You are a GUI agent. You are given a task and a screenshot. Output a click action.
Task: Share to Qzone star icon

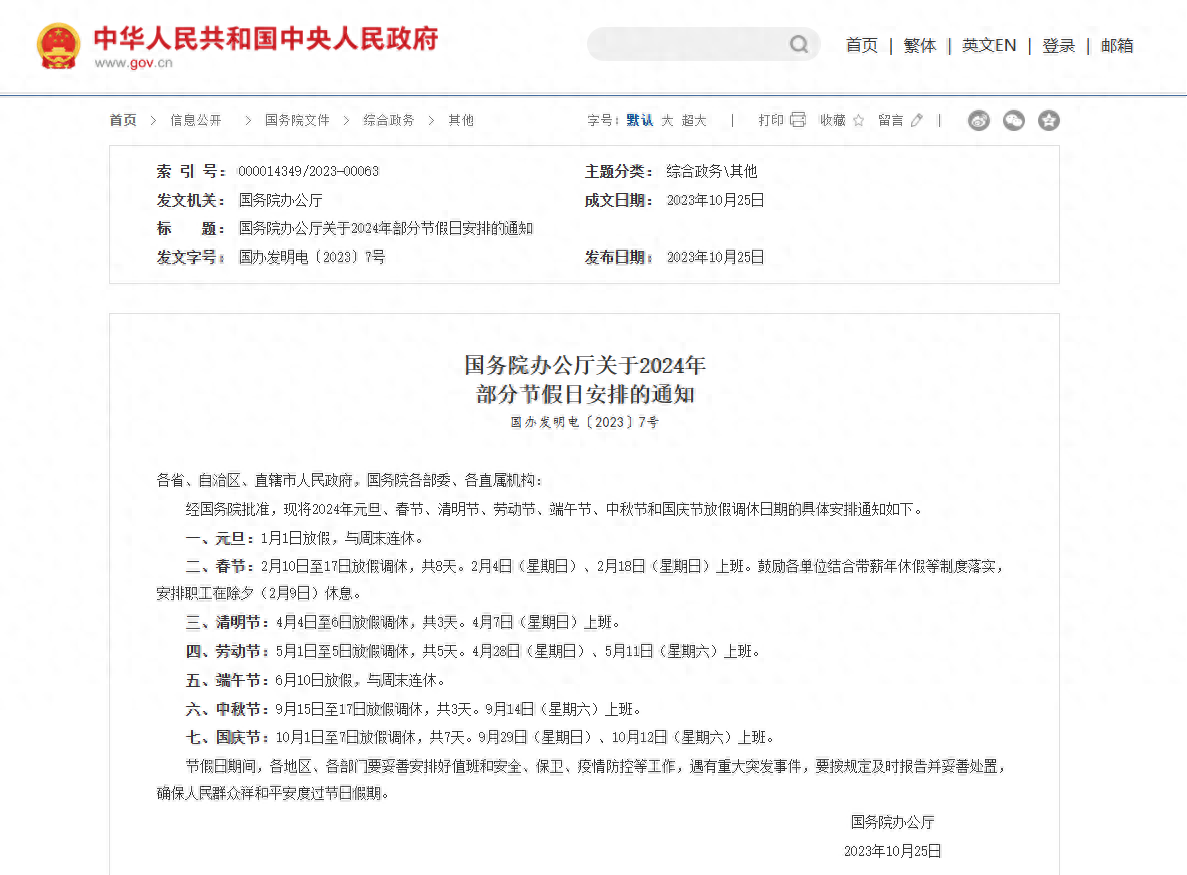point(1048,121)
